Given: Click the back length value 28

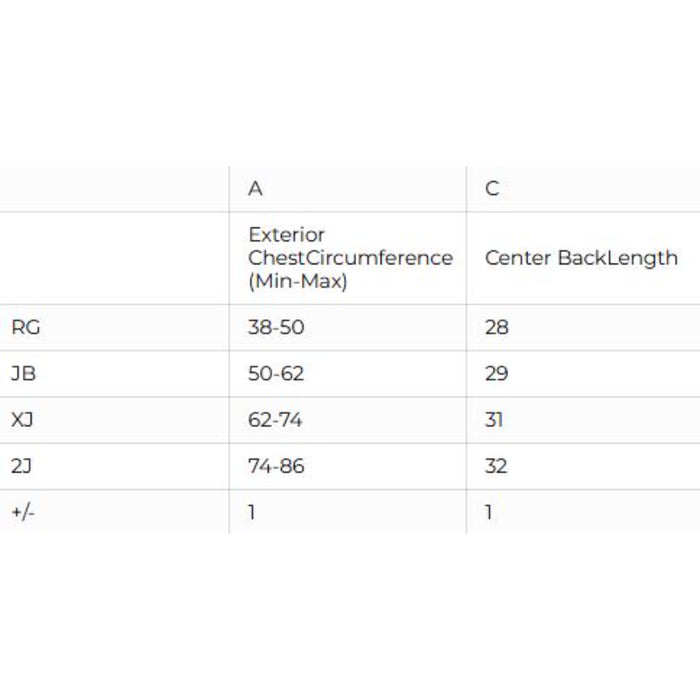Looking at the screenshot, I should click(x=497, y=327).
